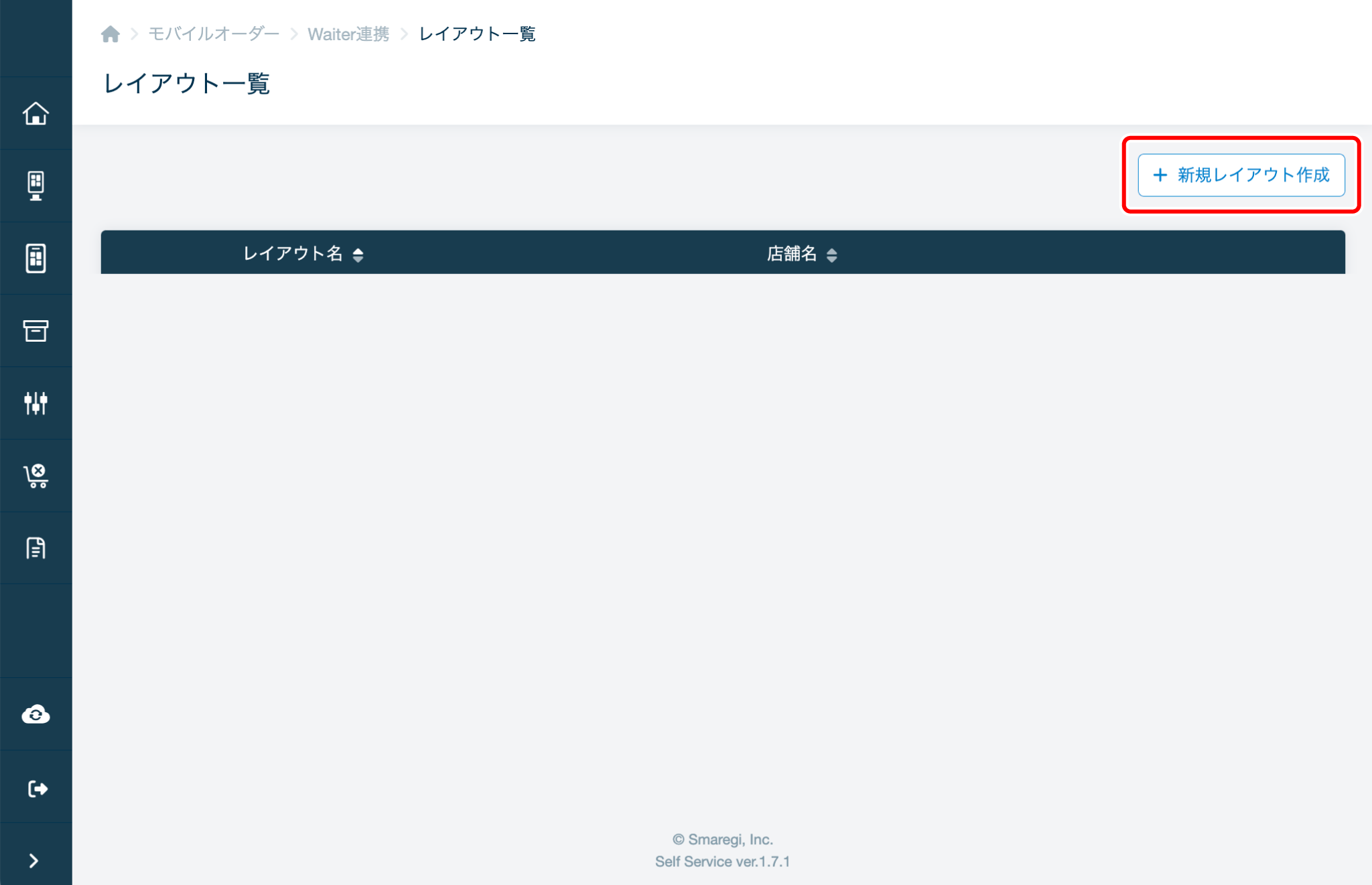This screenshot has width=1372, height=885.
Task: Click the Self Service ver.1.7.1 footer text
Action: 722,862
